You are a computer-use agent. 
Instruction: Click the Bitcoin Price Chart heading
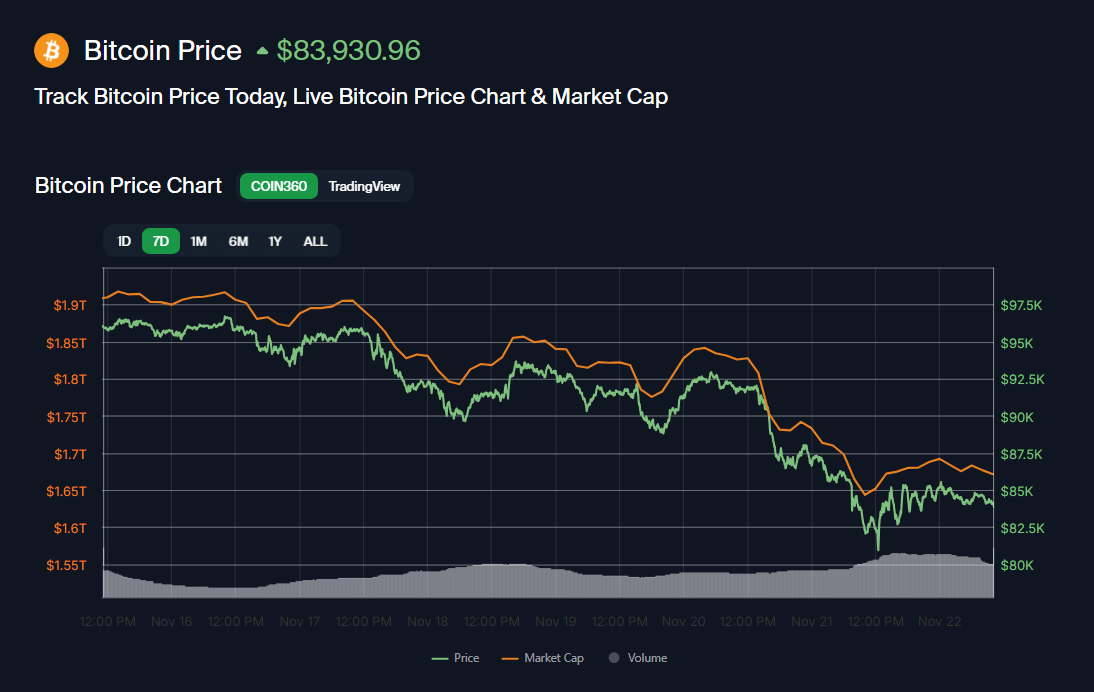tap(128, 185)
